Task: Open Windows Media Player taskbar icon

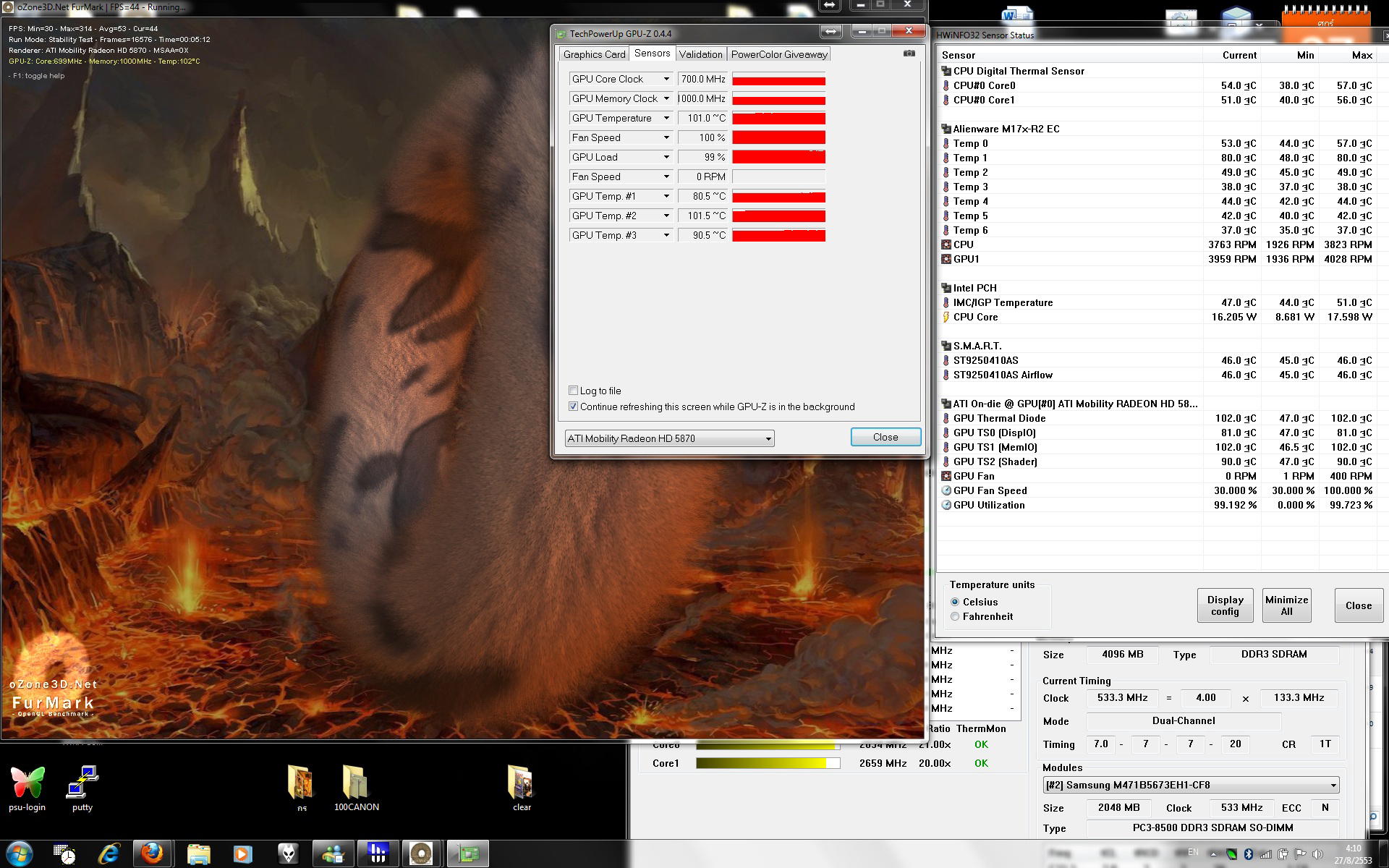Action: (x=243, y=854)
